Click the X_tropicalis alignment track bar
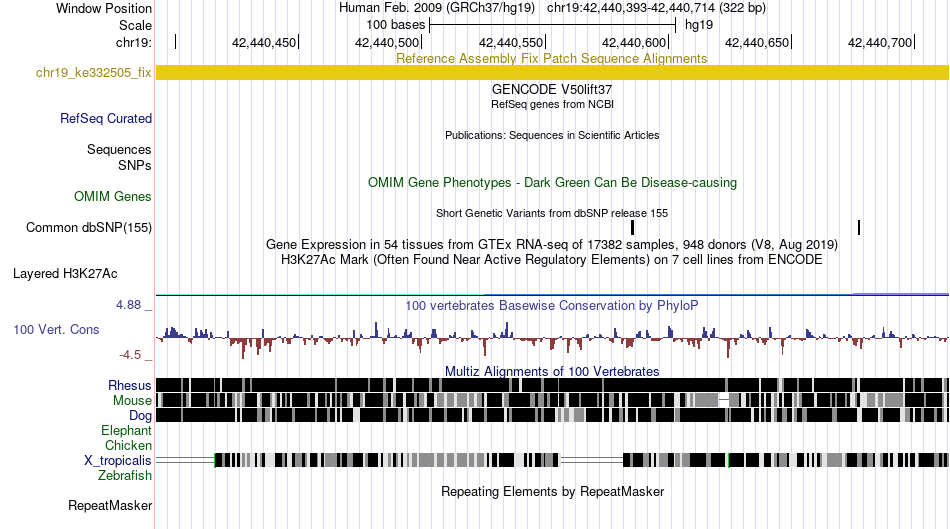 [x=552, y=460]
